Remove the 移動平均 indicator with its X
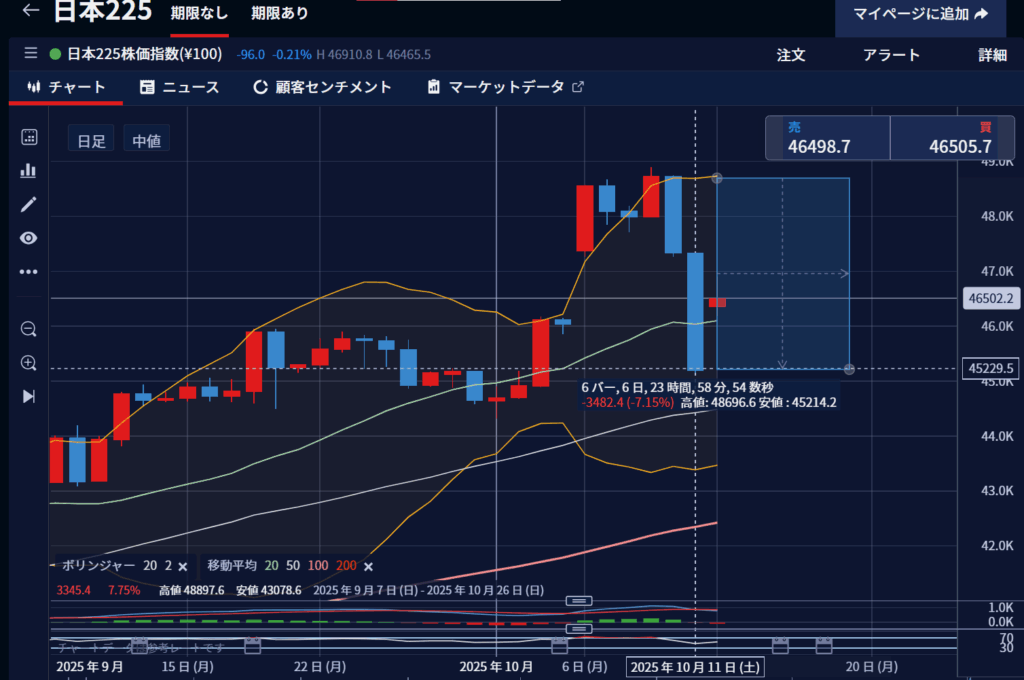This screenshot has height=680, width=1024. [368, 566]
